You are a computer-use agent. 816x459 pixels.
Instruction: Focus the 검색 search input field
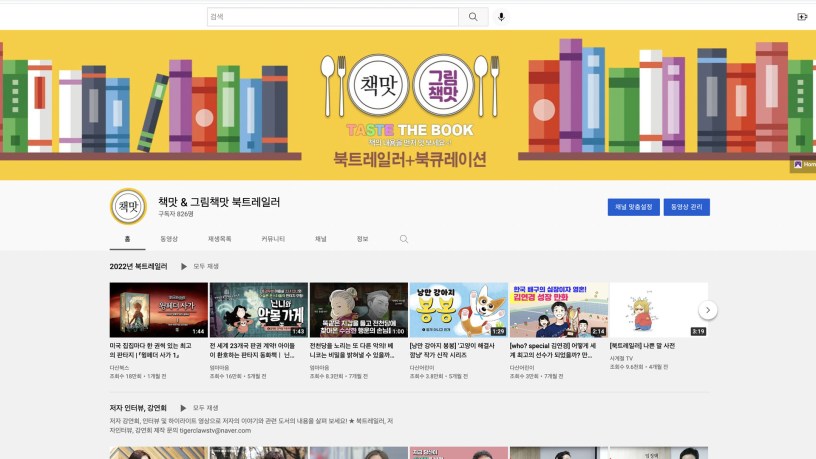tap(332, 17)
